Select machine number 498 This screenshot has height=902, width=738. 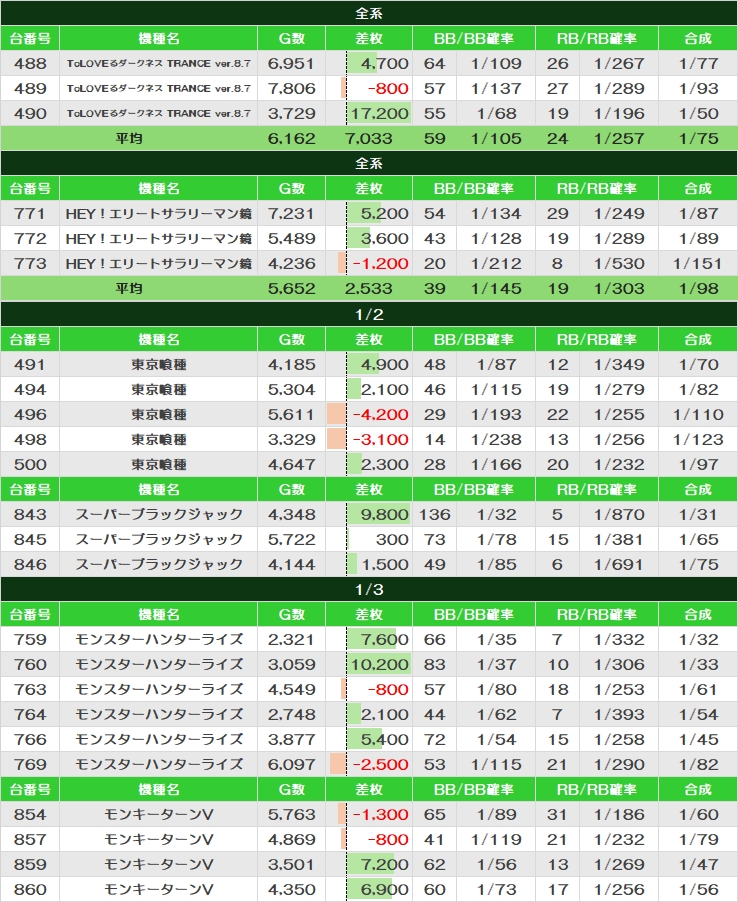(x=30, y=439)
